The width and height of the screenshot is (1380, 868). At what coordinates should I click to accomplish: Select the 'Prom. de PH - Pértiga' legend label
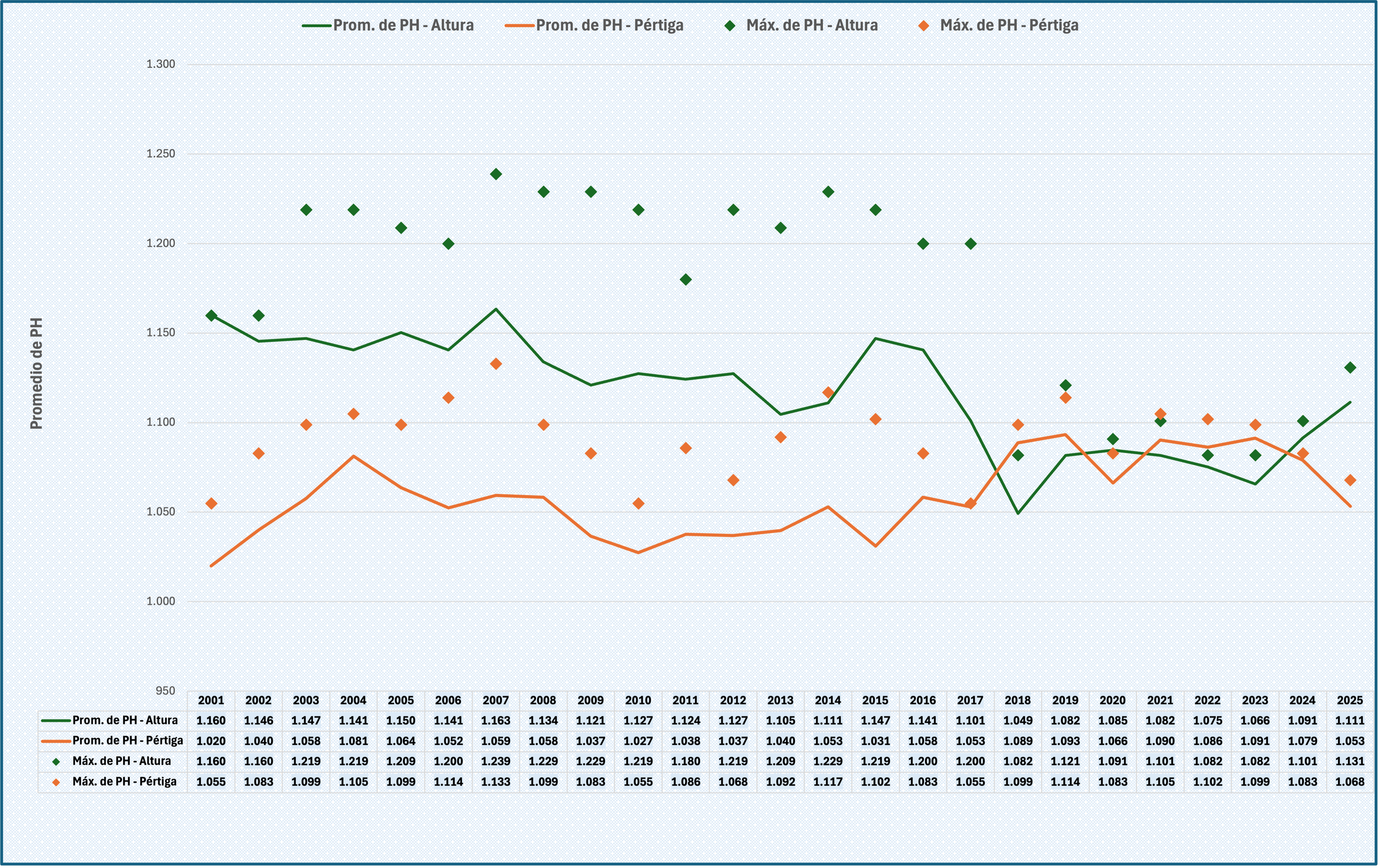pos(609,25)
